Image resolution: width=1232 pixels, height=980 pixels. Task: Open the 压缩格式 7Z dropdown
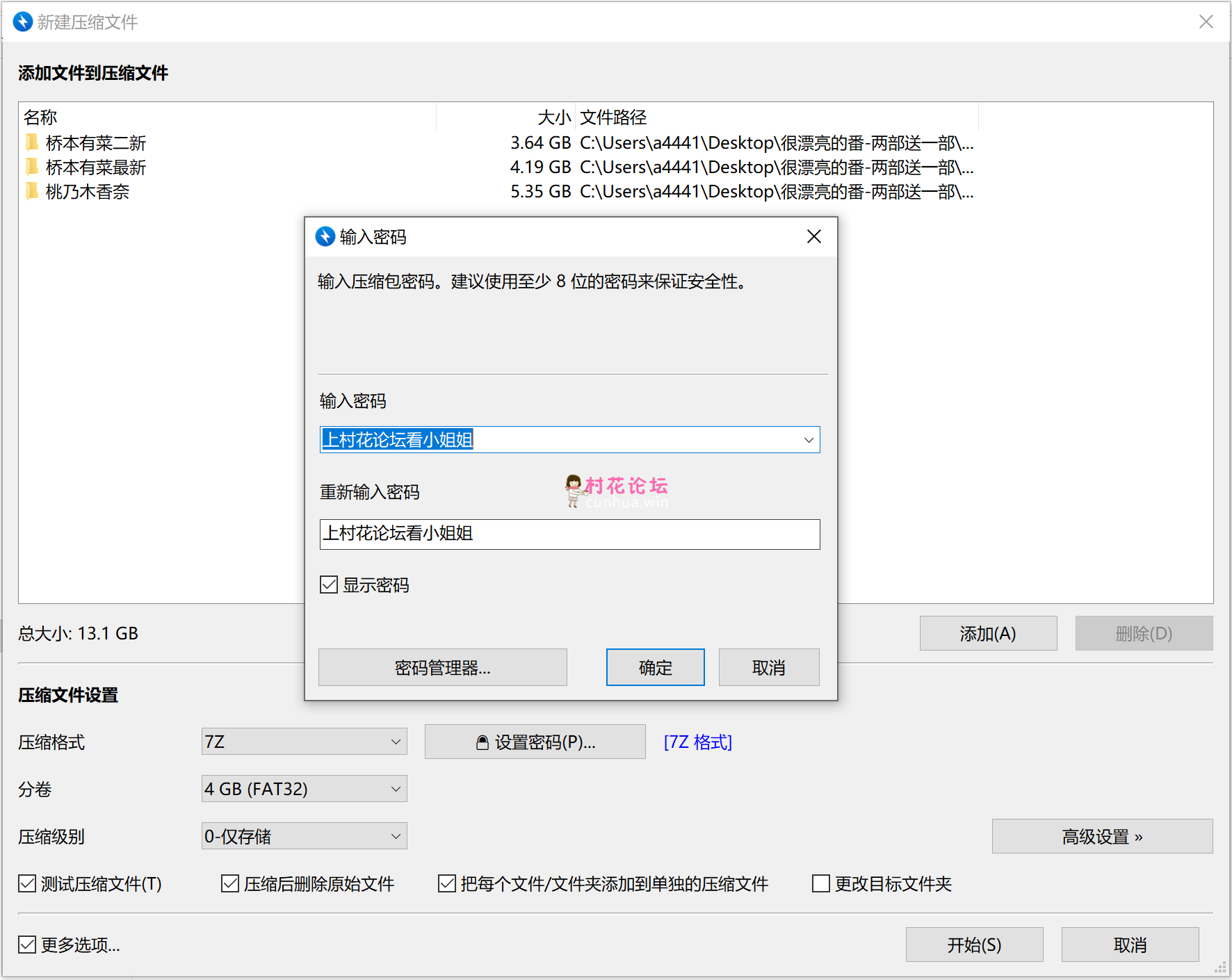click(305, 742)
